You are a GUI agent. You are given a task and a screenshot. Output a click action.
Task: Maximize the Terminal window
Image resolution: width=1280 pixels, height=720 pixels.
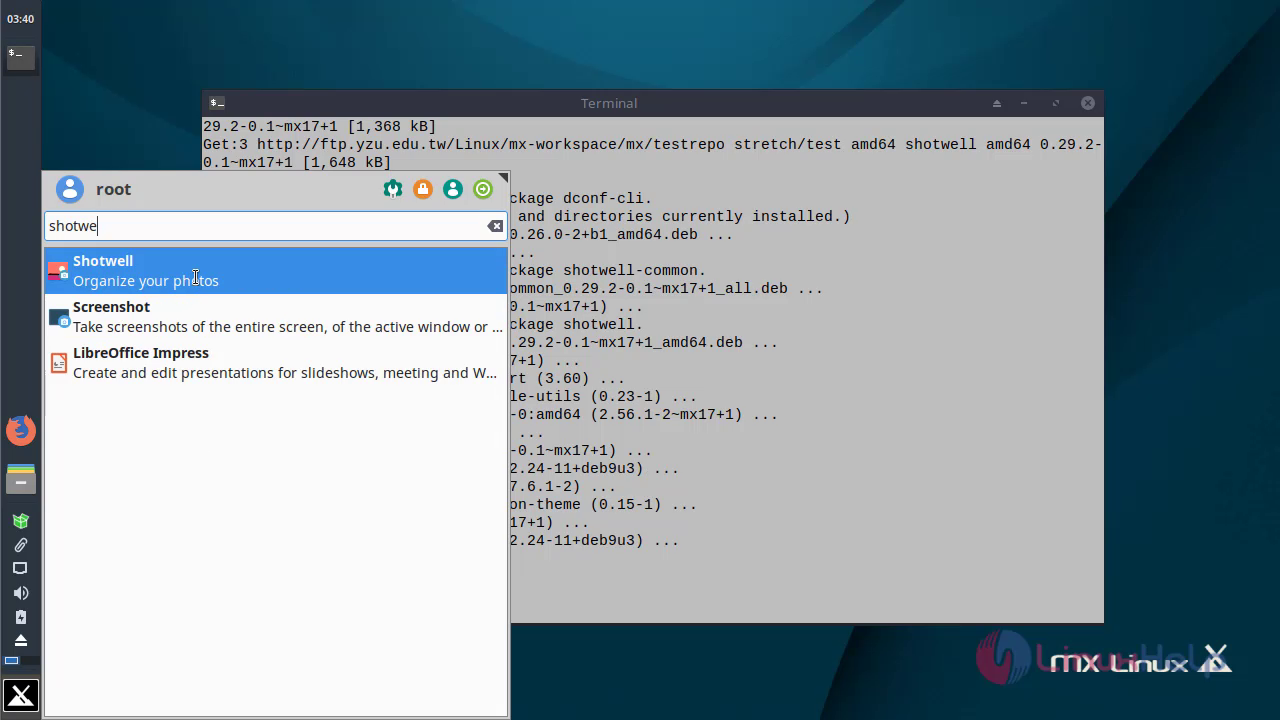click(1055, 103)
